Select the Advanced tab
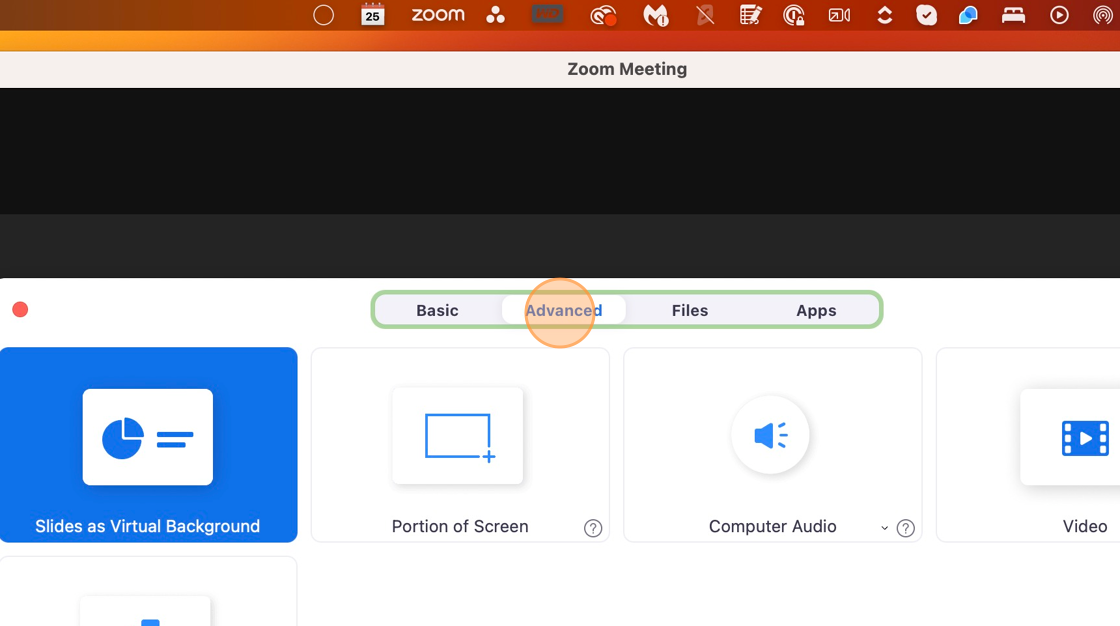The height and width of the screenshot is (626, 1120). tap(564, 310)
